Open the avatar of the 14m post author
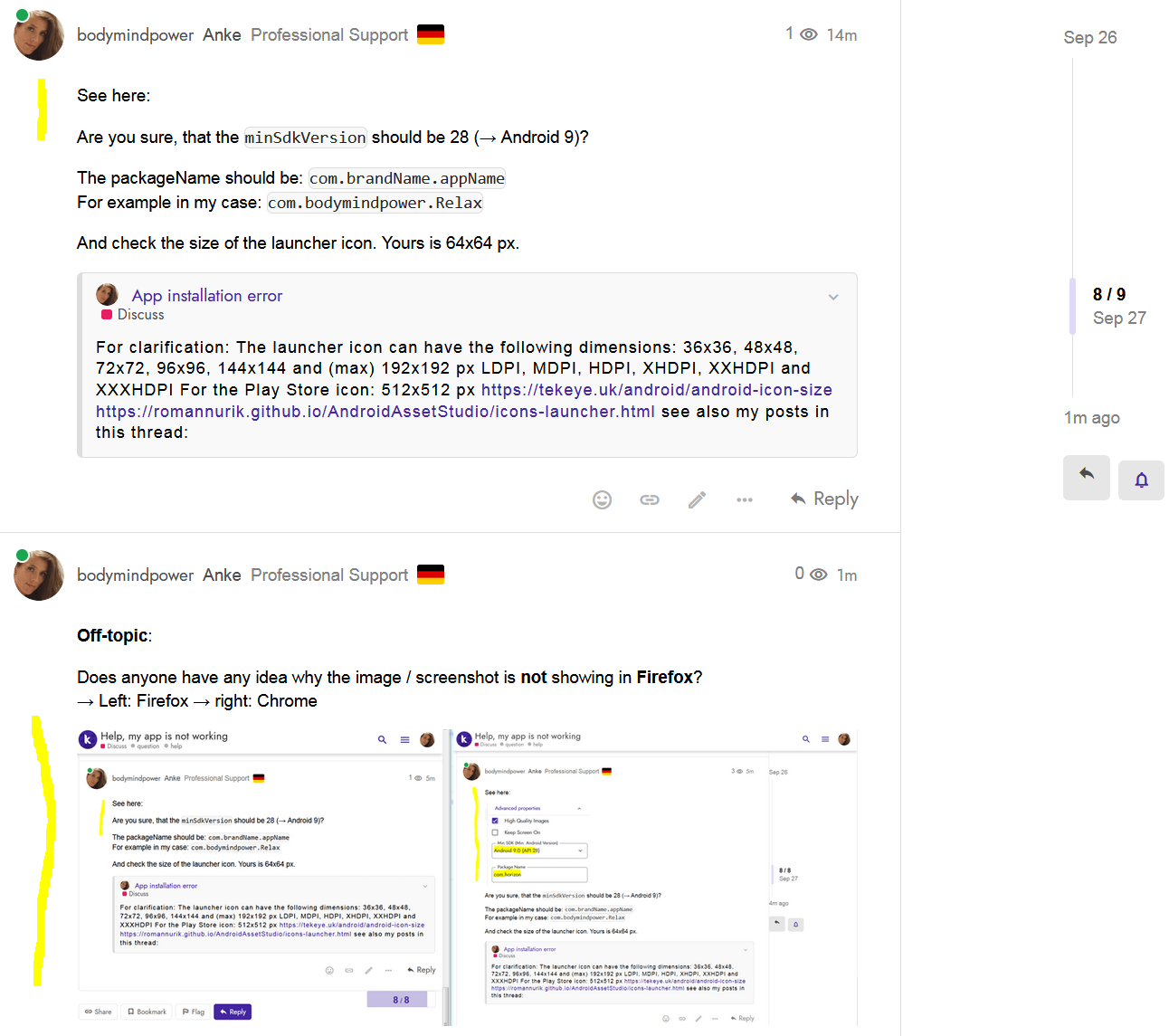The height and width of the screenshot is (1036, 1169). point(39,35)
